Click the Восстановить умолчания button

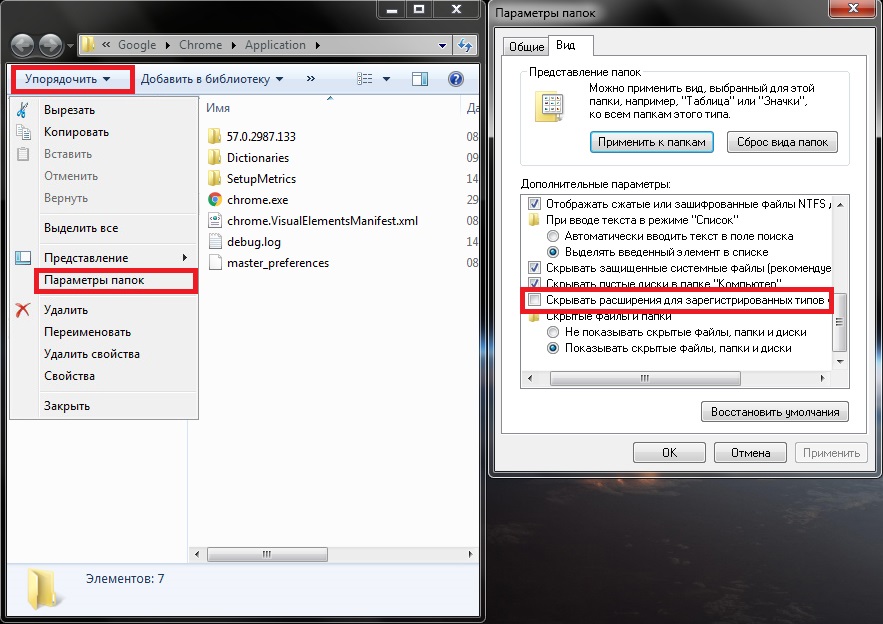point(776,412)
